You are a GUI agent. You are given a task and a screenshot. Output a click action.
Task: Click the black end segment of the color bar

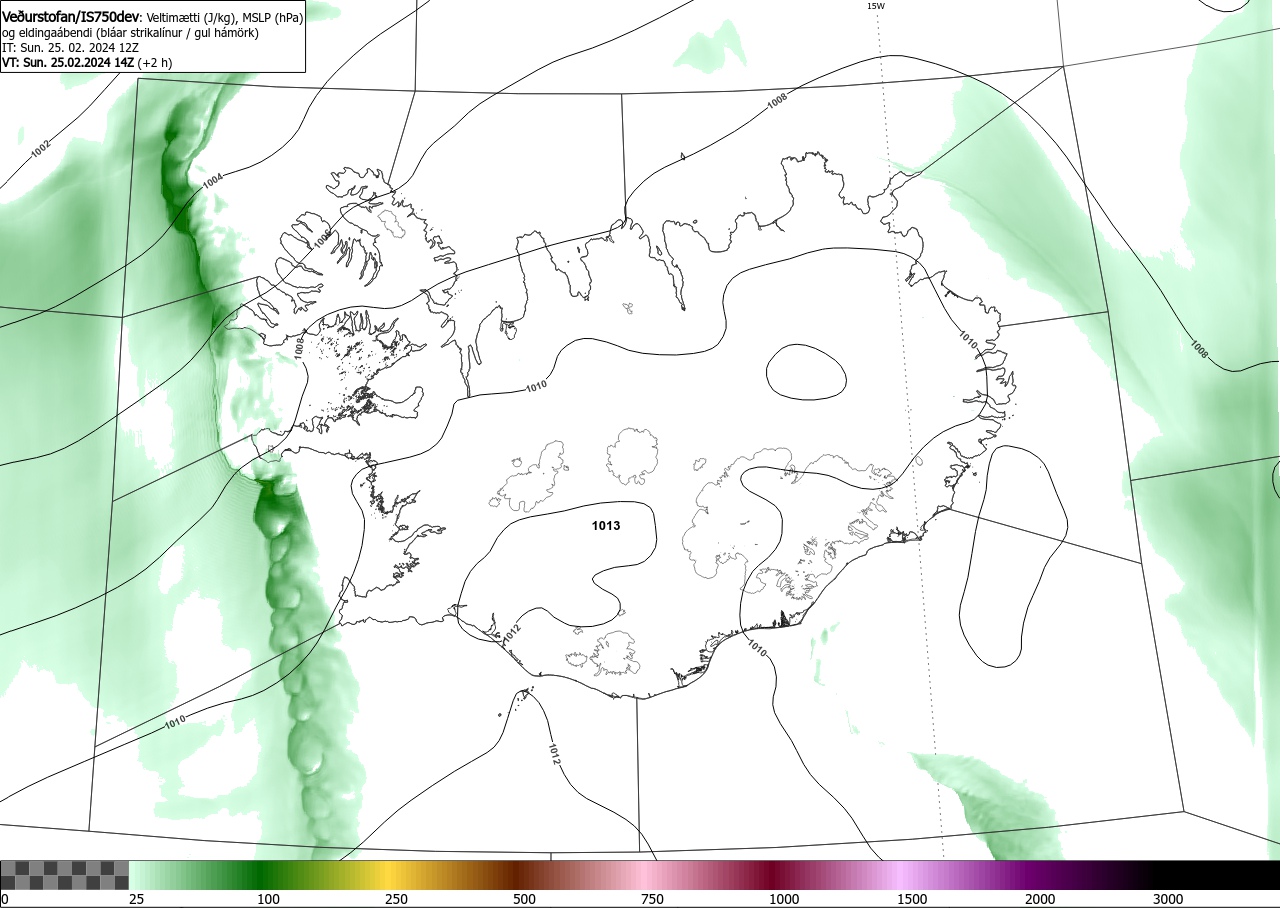pyautogui.click(x=1216, y=875)
